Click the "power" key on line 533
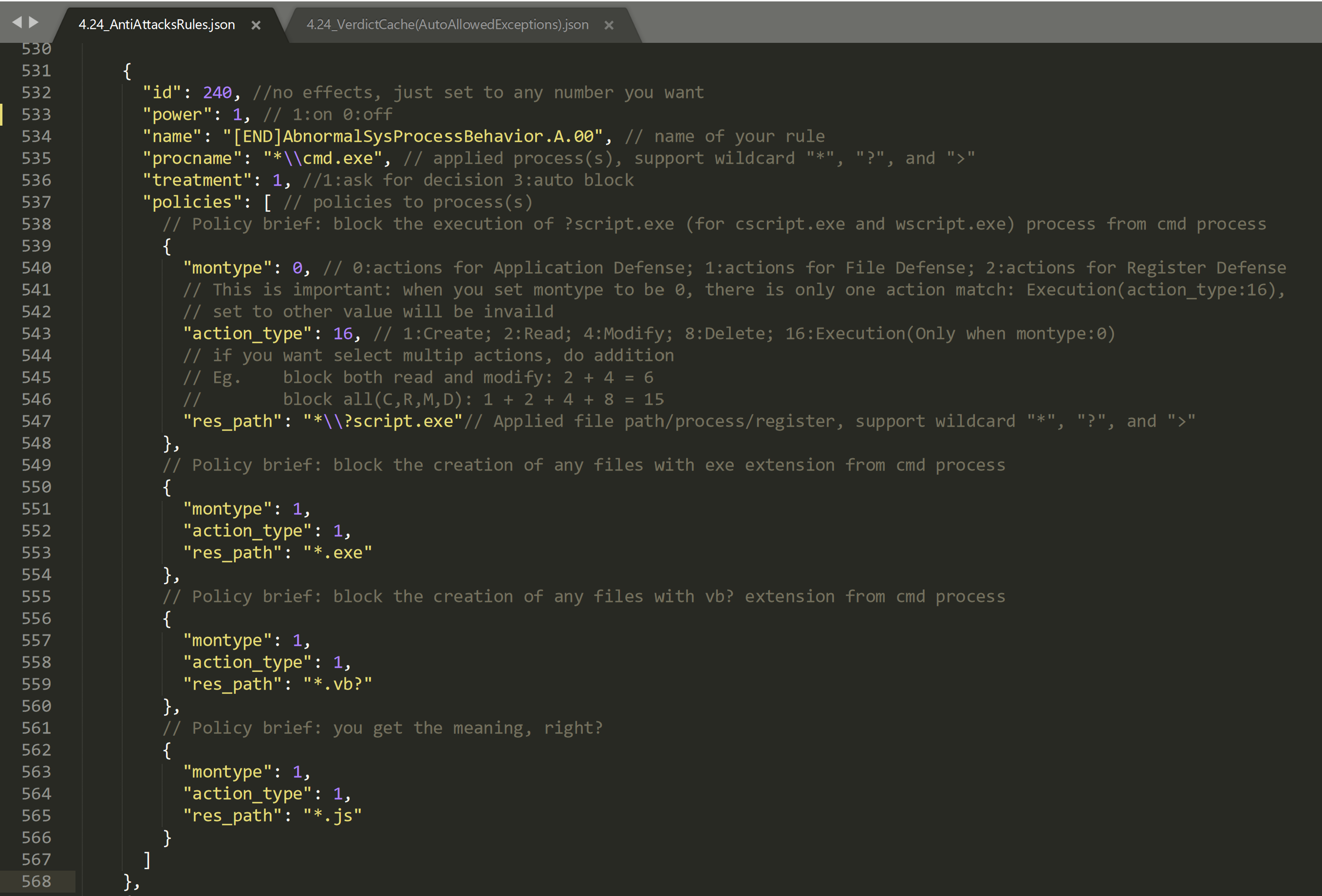This screenshot has width=1322, height=896. (177, 114)
